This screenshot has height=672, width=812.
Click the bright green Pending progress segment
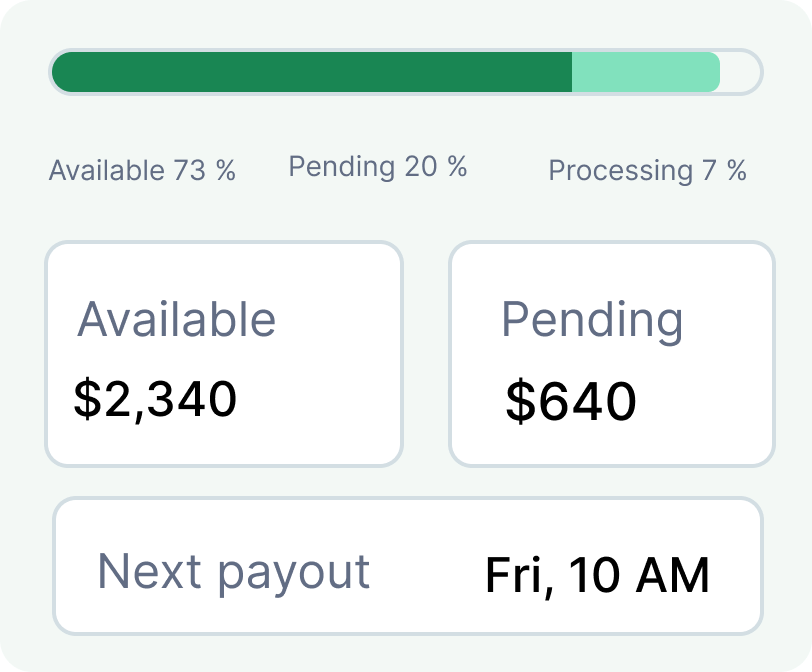[x=645, y=72]
